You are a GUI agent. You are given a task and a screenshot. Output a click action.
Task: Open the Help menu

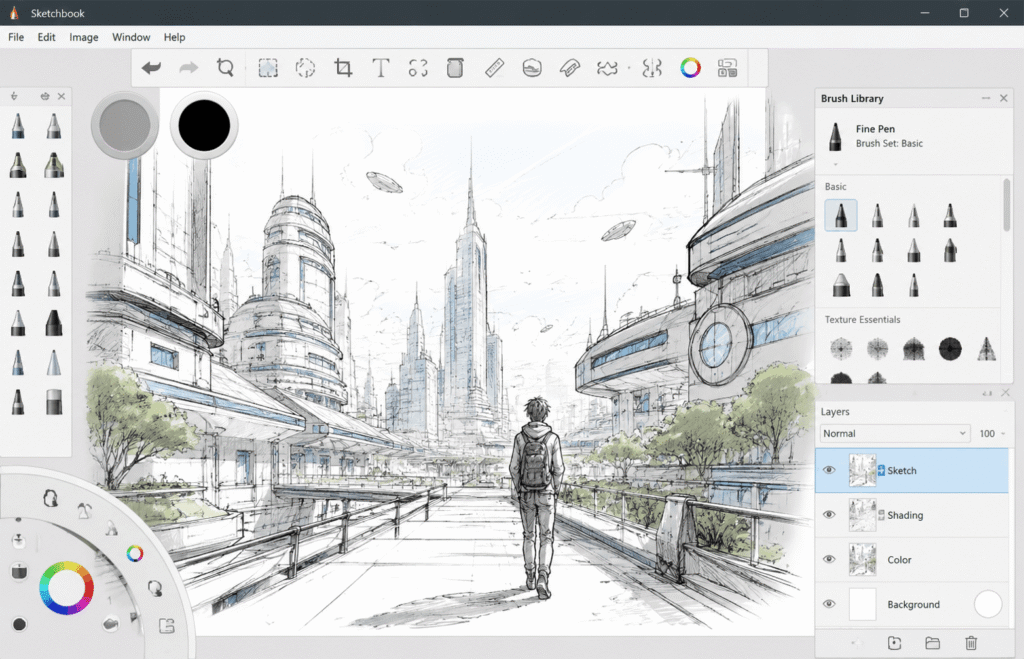(174, 37)
